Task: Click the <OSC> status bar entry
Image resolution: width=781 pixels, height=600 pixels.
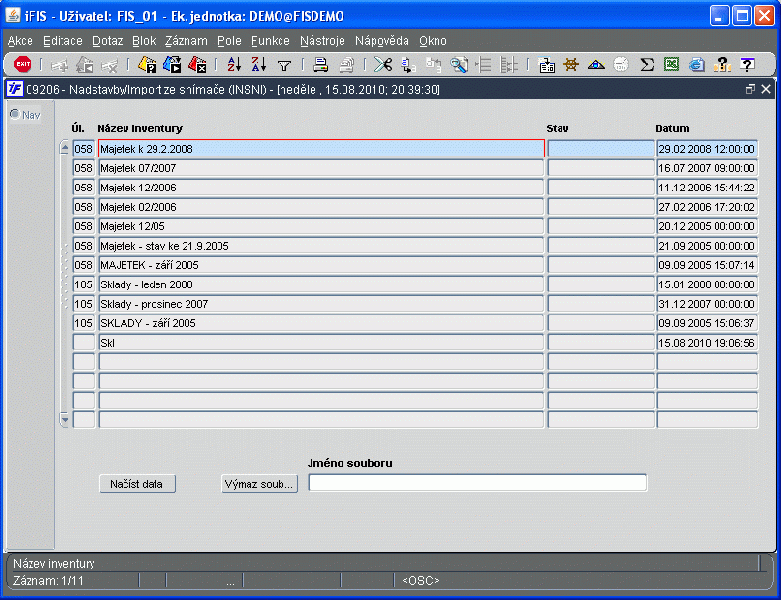Action: pos(421,581)
